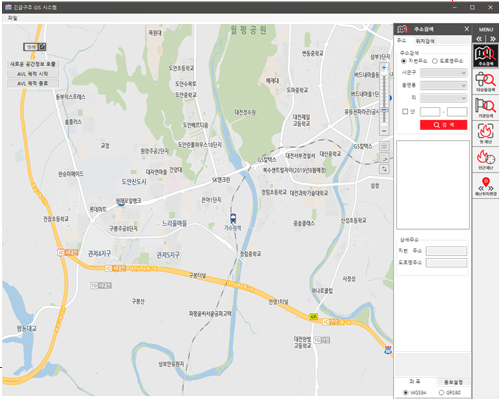The width and height of the screenshot is (499, 399).
Task: Expand the 시군구 dropdown
Action: (443, 73)
